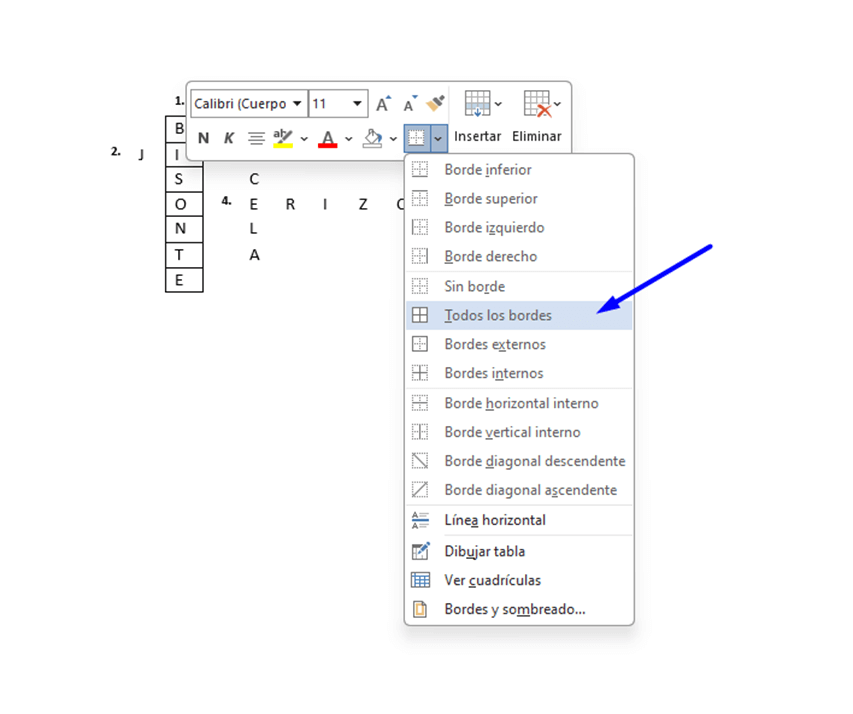The image size is (853, 714).
Task: Click the Borders button in mini toolbar
Action: coord(417,138)
